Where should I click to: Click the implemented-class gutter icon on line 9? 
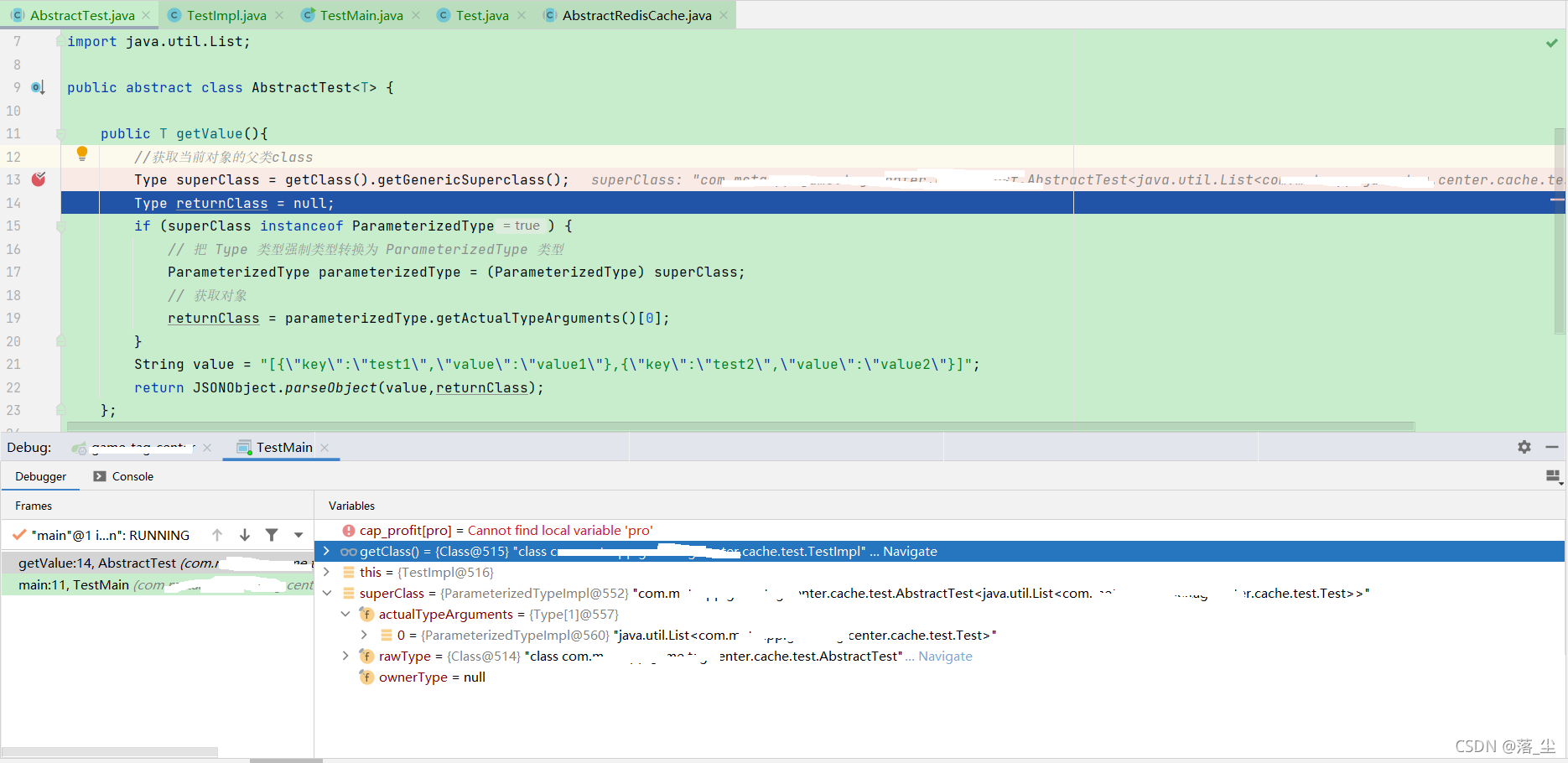[38, 87]
